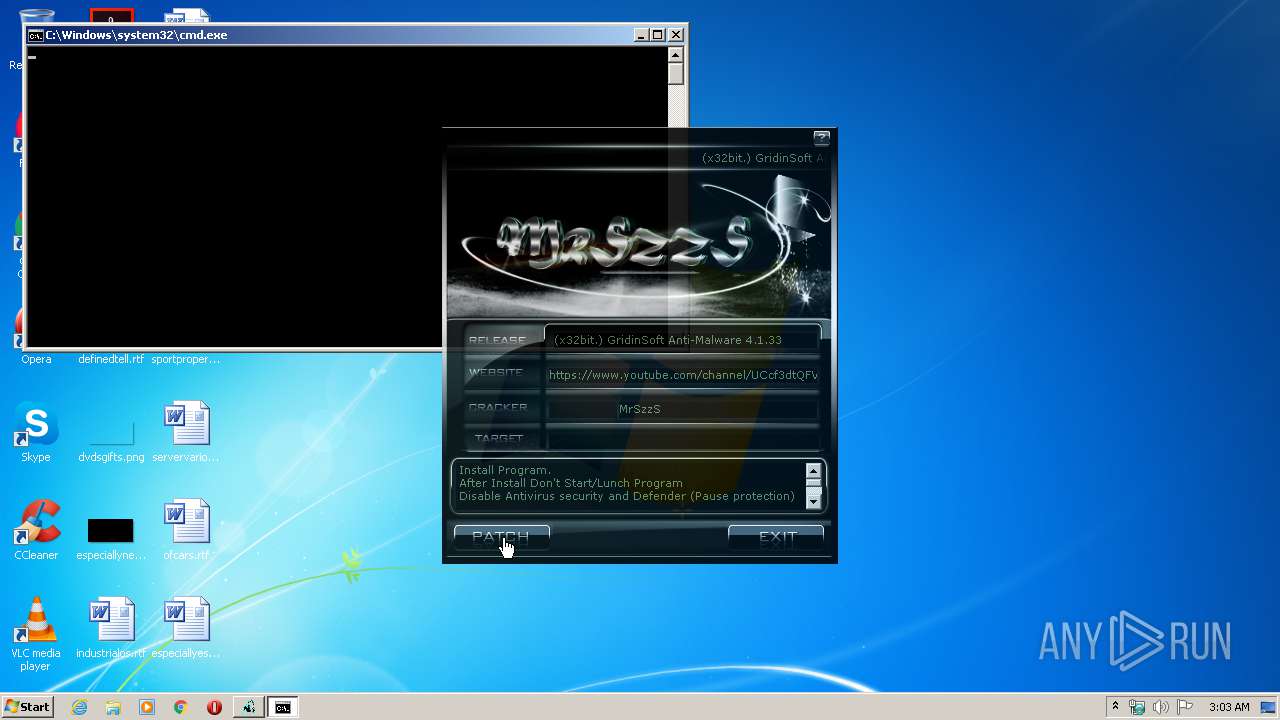This screenshot has height=720, width=1280.
Task: Open the Windows Start menu
Action: pos(27,707)
